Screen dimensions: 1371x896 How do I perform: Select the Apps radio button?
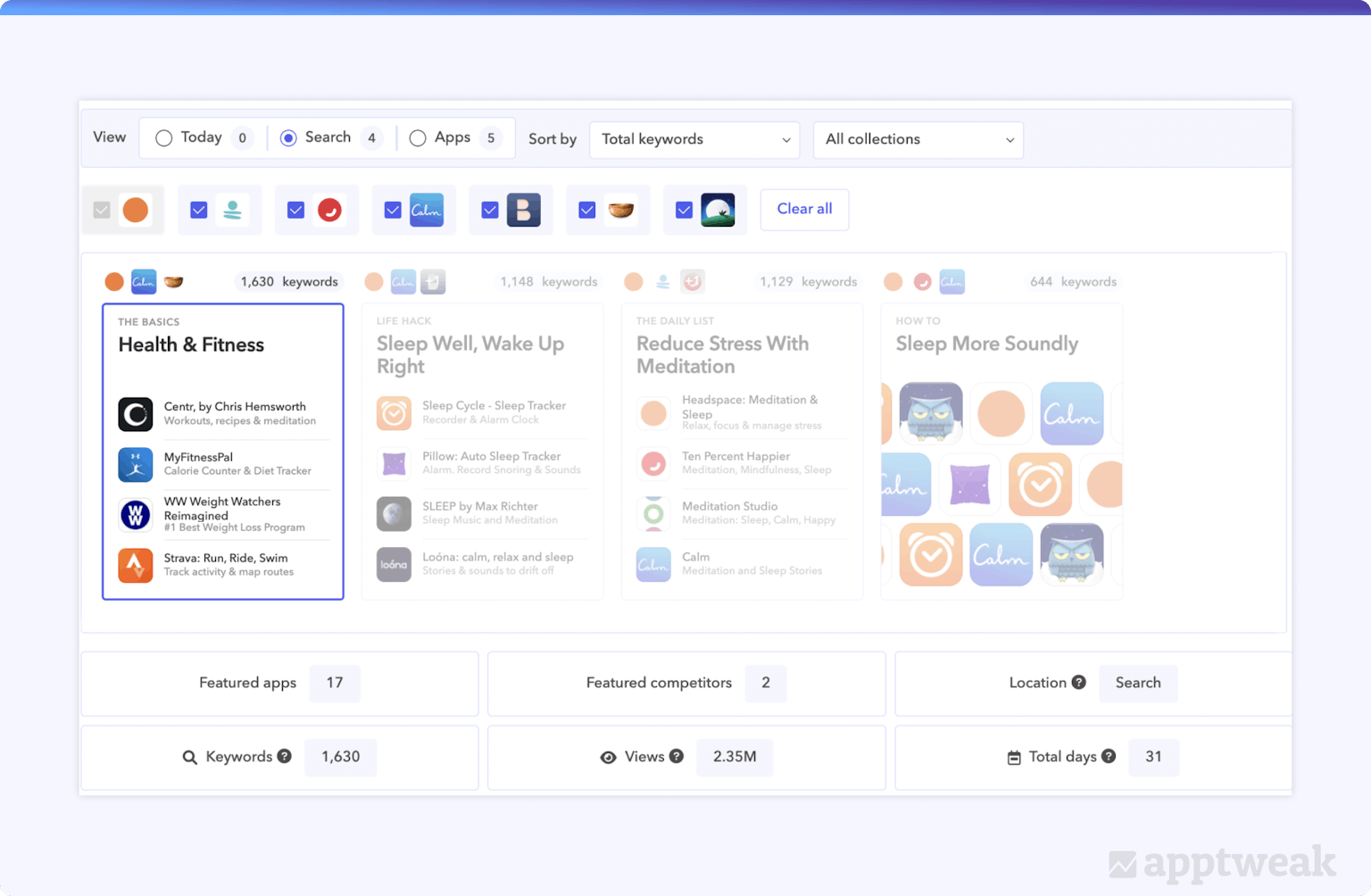point(418,138)
